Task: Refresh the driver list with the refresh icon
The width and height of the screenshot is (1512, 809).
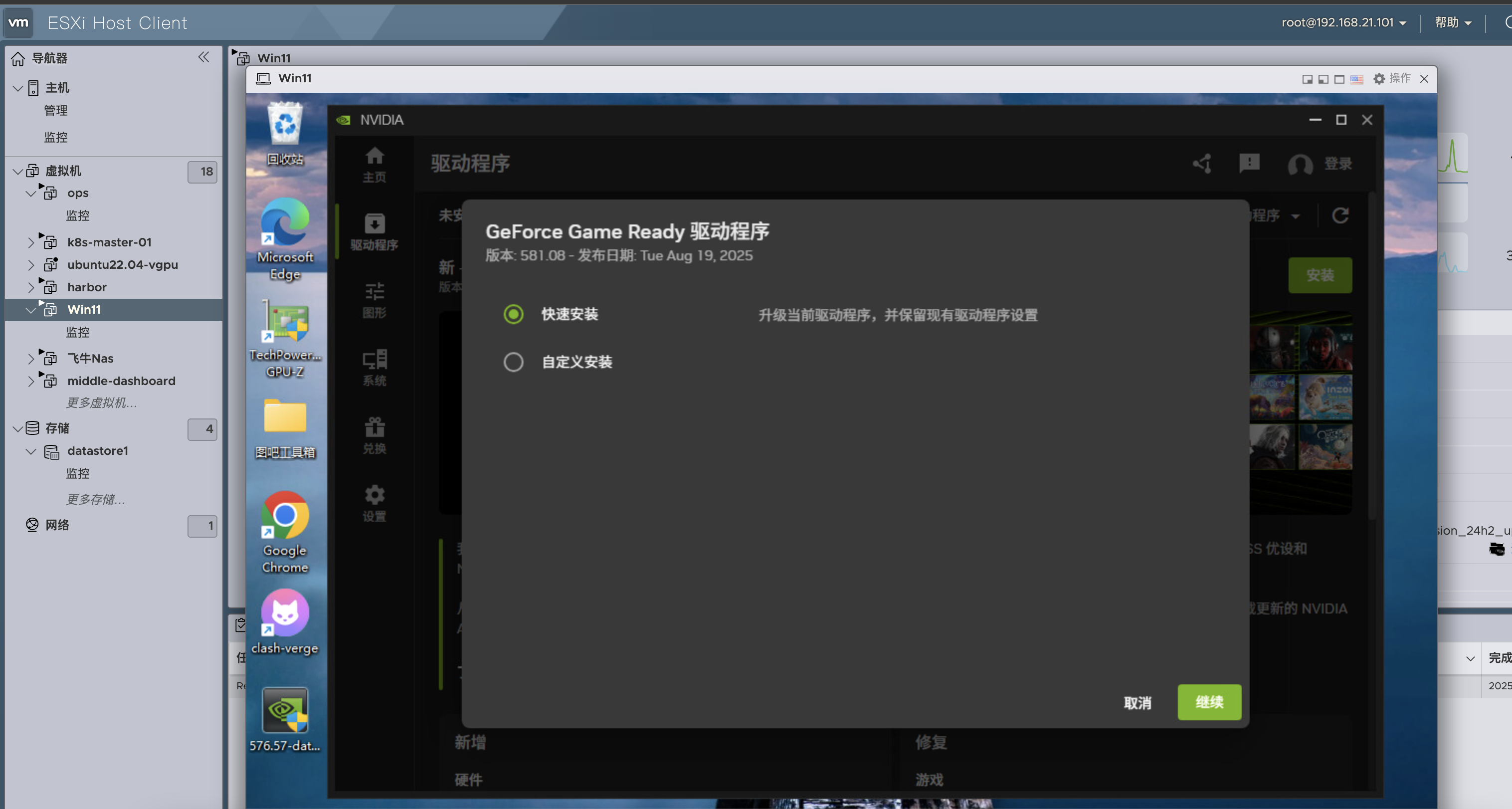Action: click(1341, 215)
